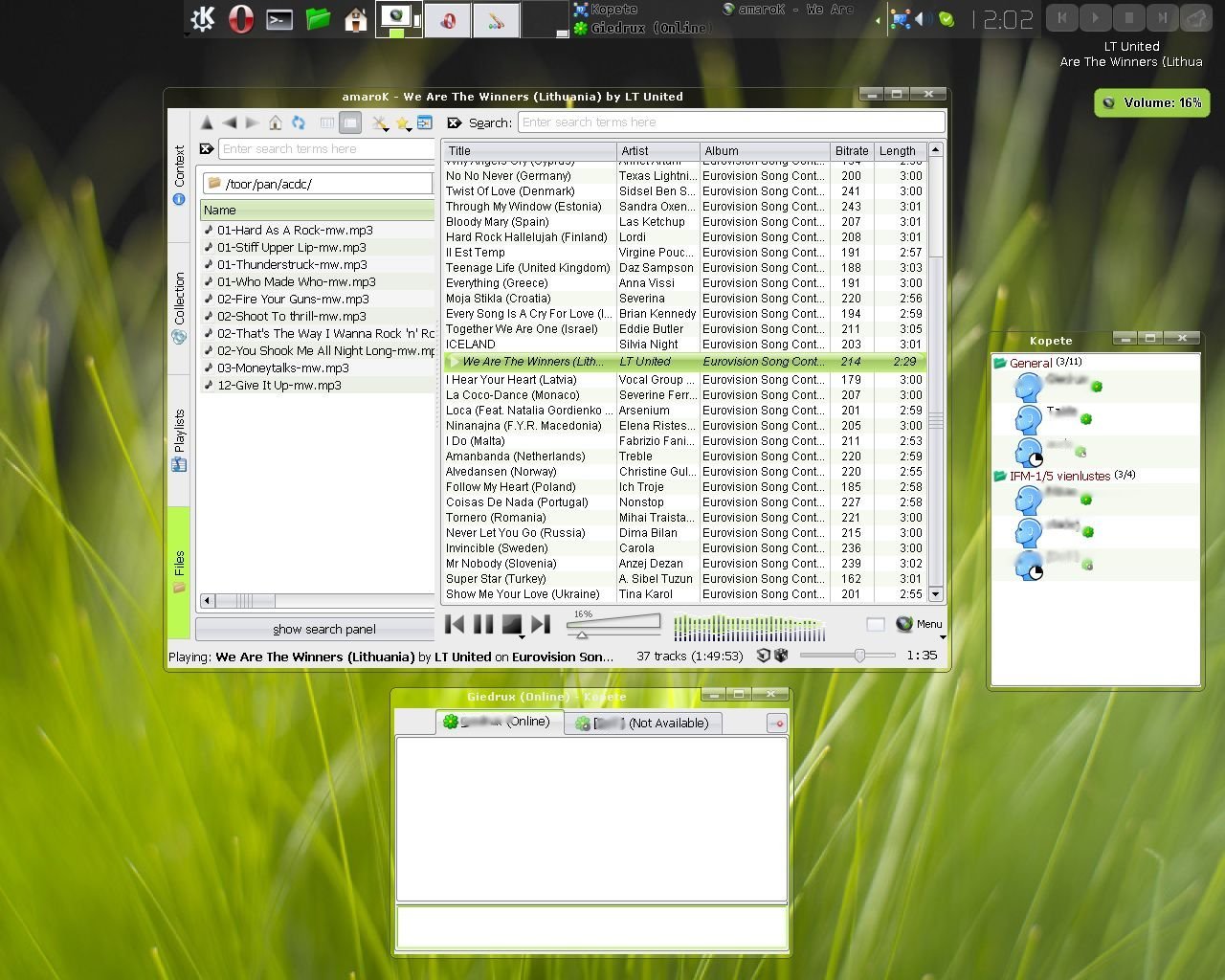The width and height of the screenshot is (1225, 980).
Task: Click file browser filter search field
Action: 327,149
